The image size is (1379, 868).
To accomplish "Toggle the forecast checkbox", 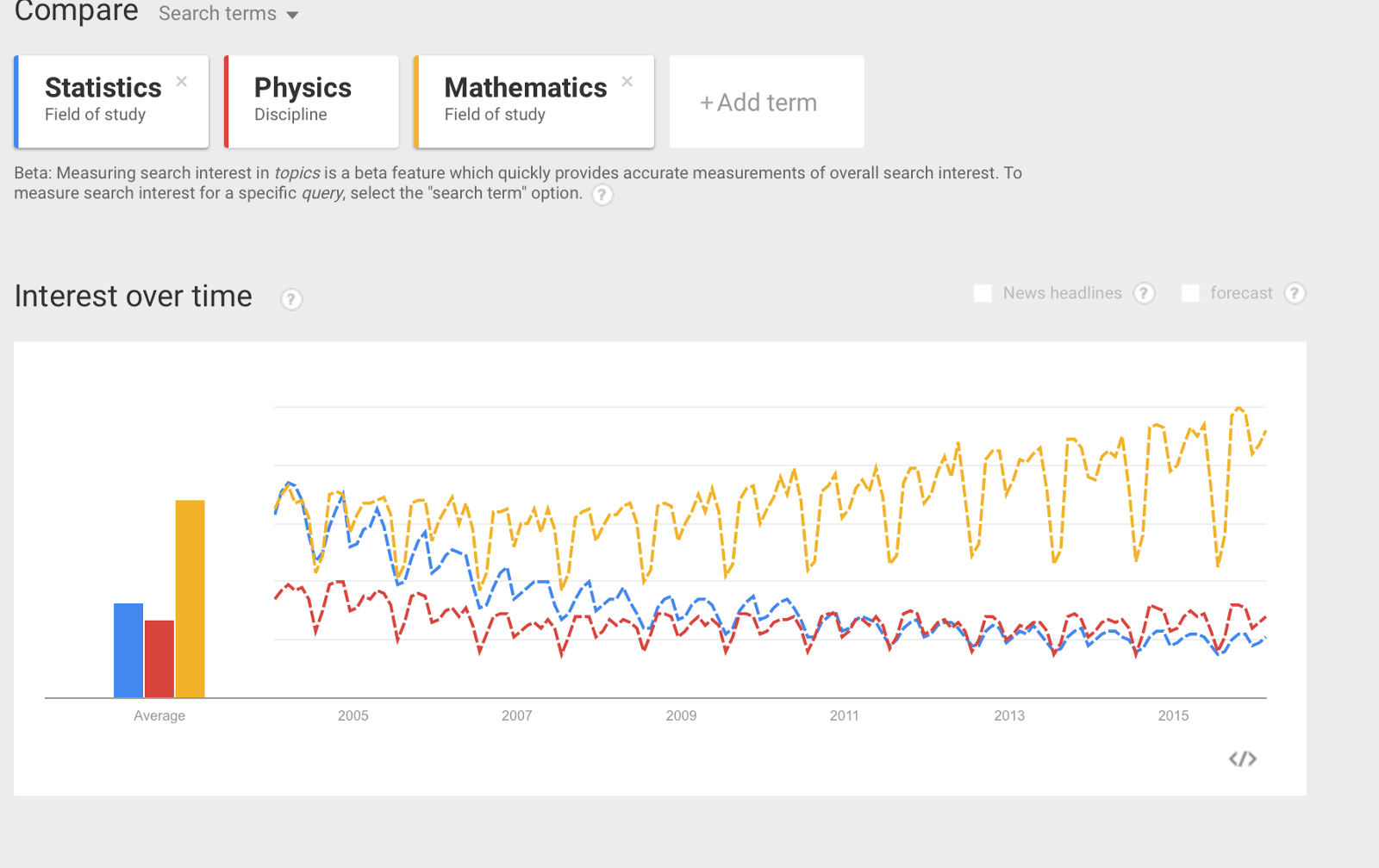I will (1190, 293).
